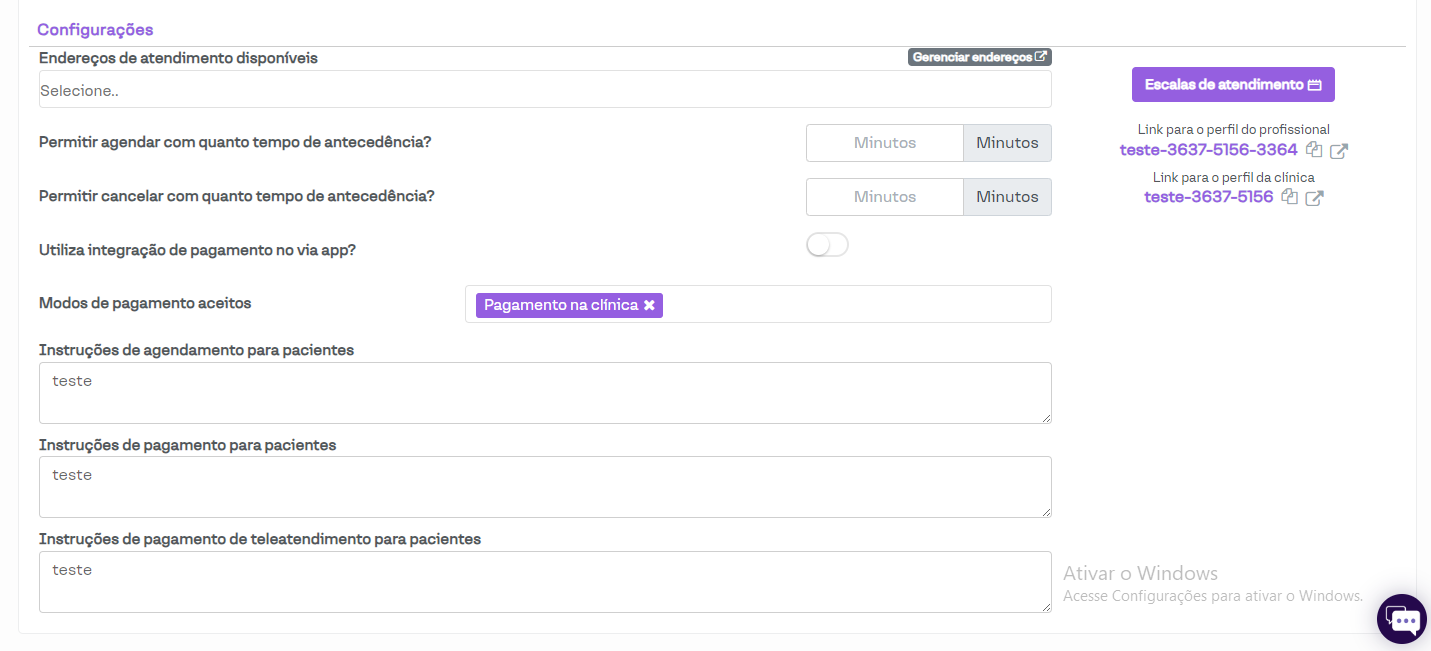The height and width of the screenshot is (651, 1431).
Task: Open clinic profile external link icon
Action: 1314,198
